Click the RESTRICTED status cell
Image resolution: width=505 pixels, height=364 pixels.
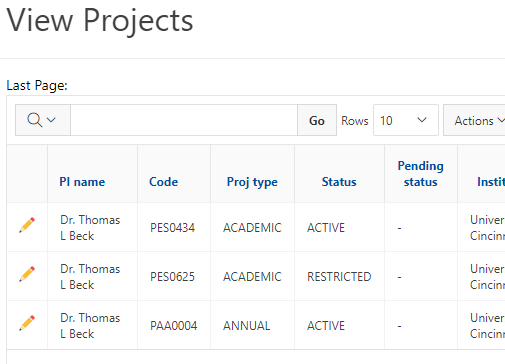click(x=339, y=277)
